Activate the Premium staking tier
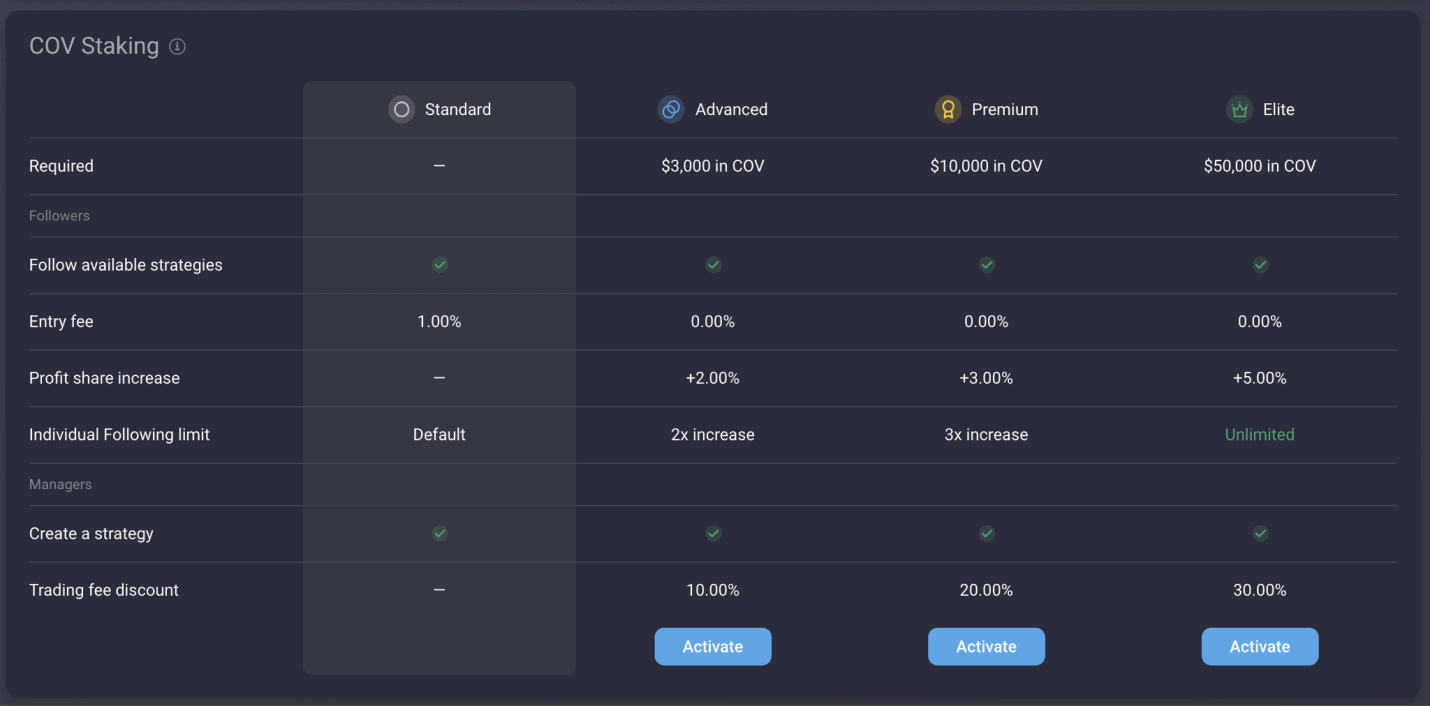 tap(986, 647)
